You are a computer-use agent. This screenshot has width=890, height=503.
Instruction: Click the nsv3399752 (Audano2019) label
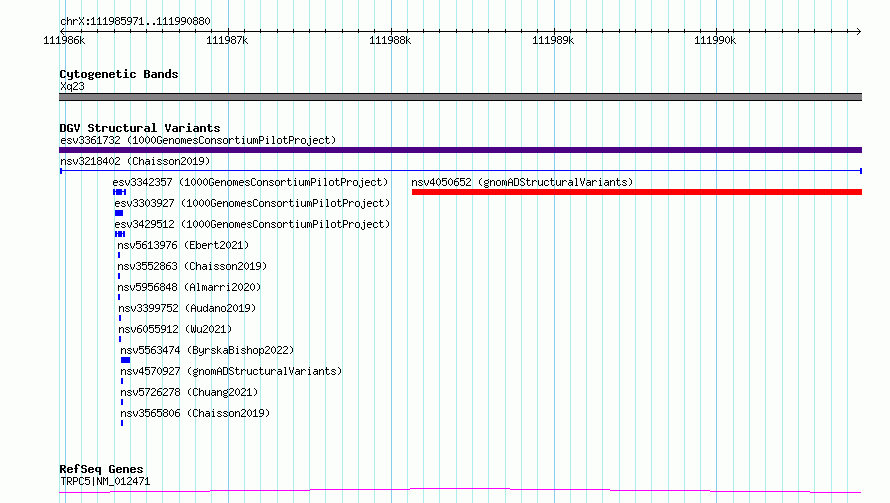[187, 308]
